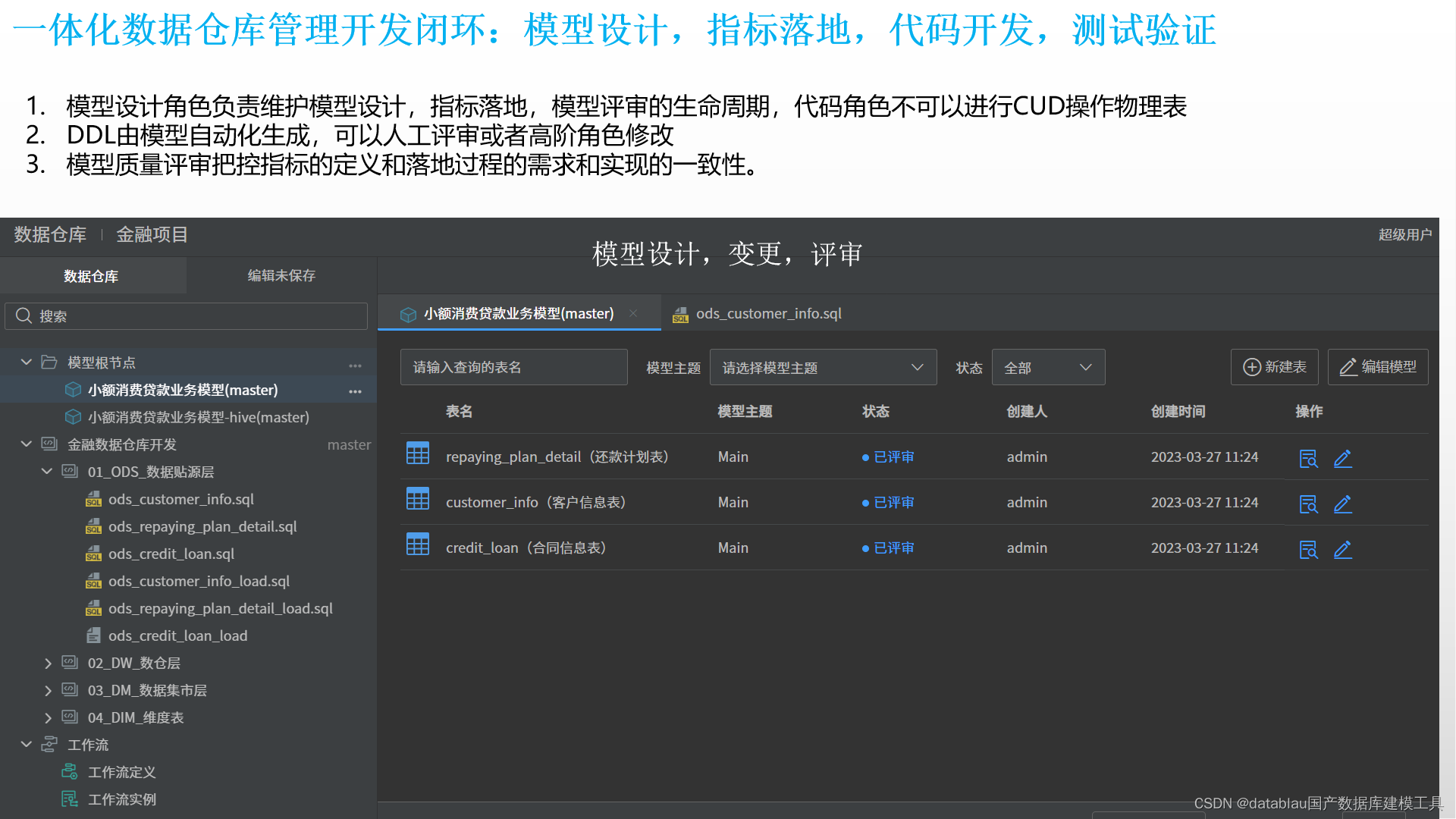Expand the 04_DIM_维度表 folder
Viewport: 1456px width, 819px height.
coord(48,717)
